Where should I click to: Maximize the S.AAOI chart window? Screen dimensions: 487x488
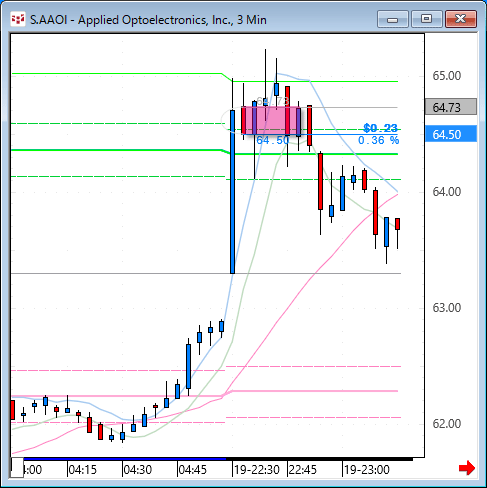(427, 19)
